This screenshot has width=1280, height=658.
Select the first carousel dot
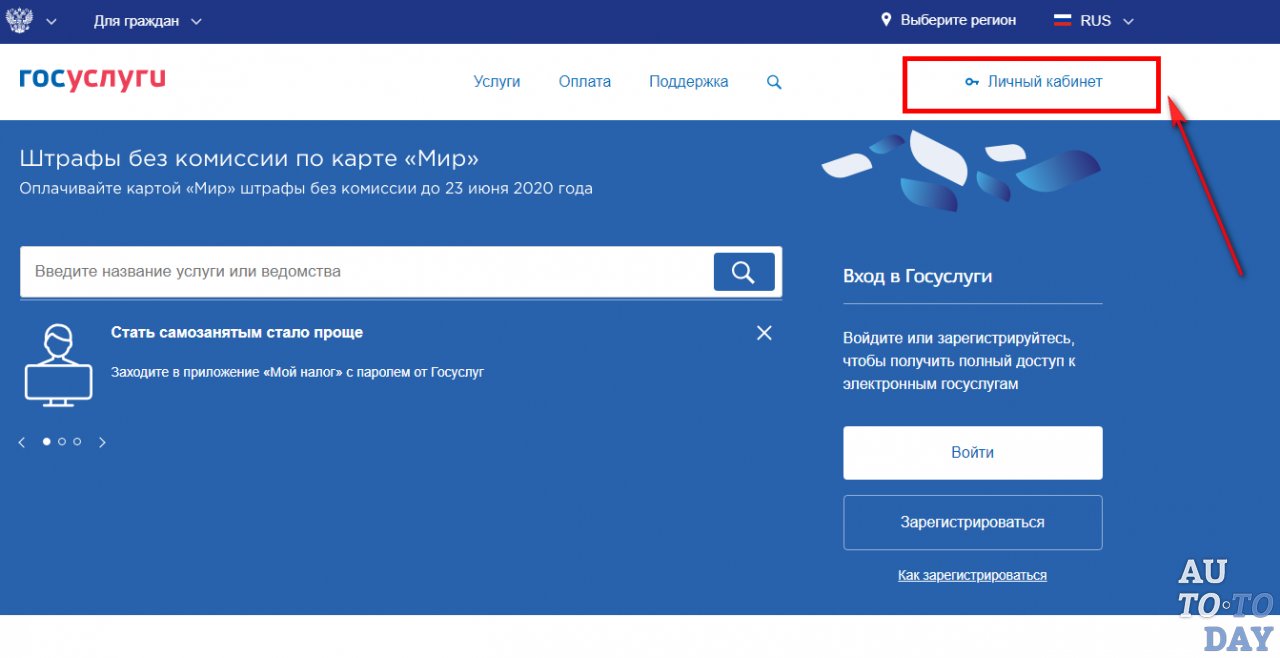[46, 441]
